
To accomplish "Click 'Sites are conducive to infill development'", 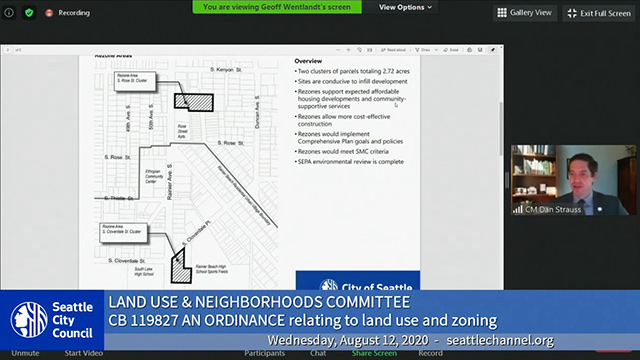I will click(353, 81).
